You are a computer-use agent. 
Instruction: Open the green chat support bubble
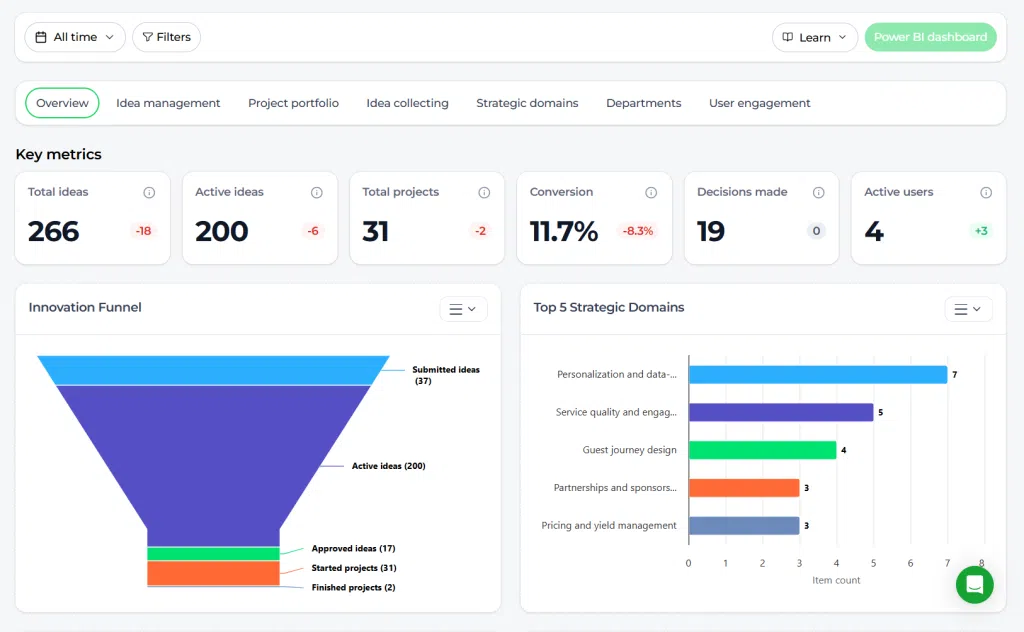(x=974, y=584)
